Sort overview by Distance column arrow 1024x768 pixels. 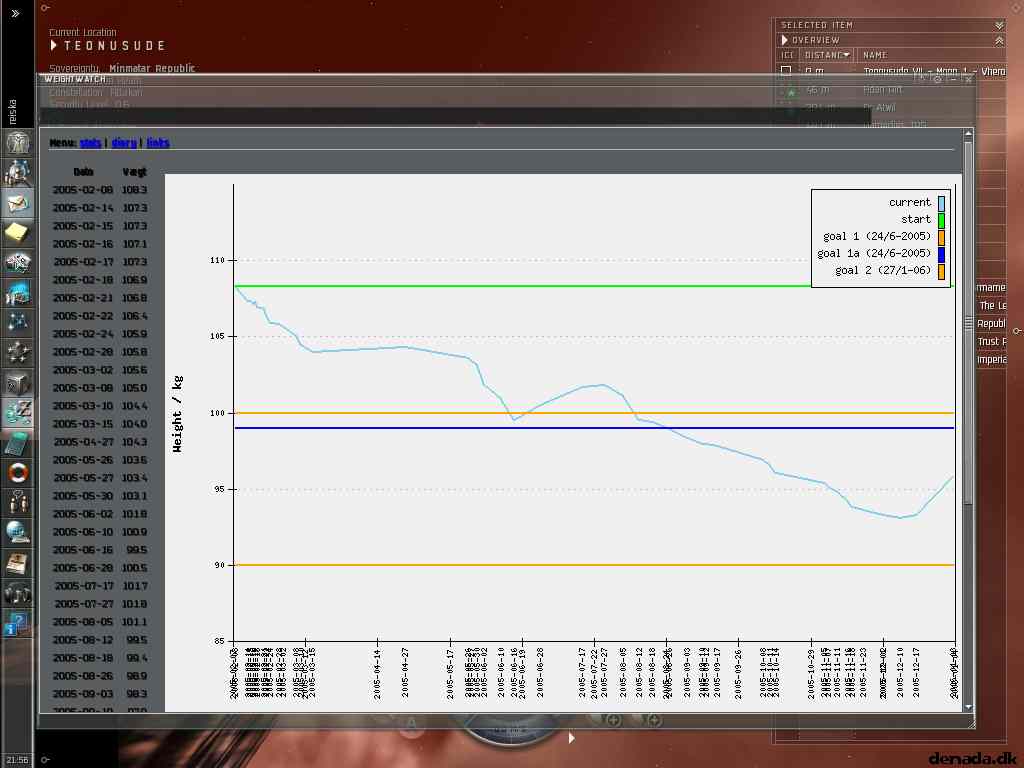pos(846,56)
